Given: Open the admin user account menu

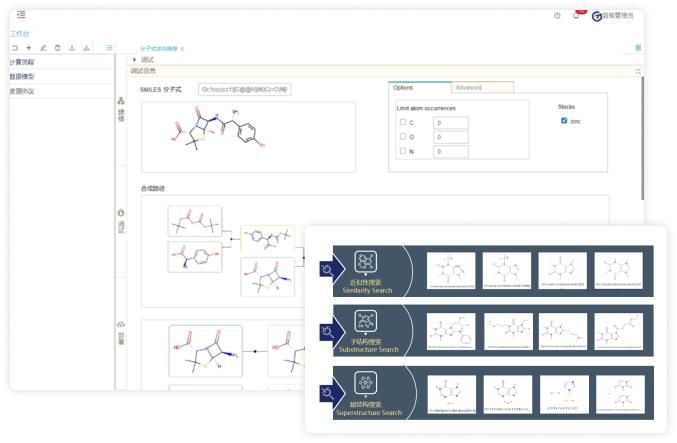Looking at the screenshot, I should coord(613,16).
